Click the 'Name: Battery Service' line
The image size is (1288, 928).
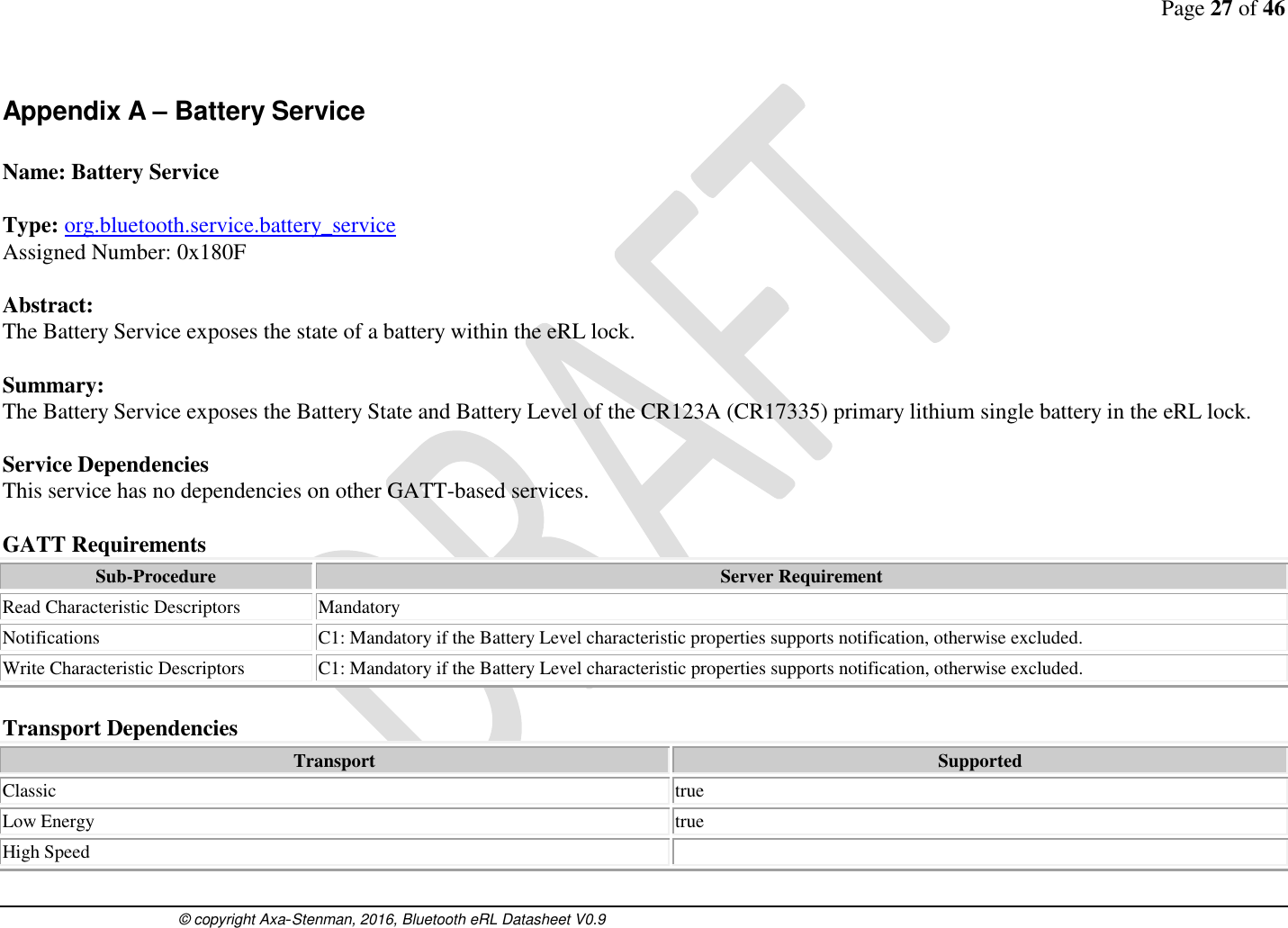pos(111,172)
